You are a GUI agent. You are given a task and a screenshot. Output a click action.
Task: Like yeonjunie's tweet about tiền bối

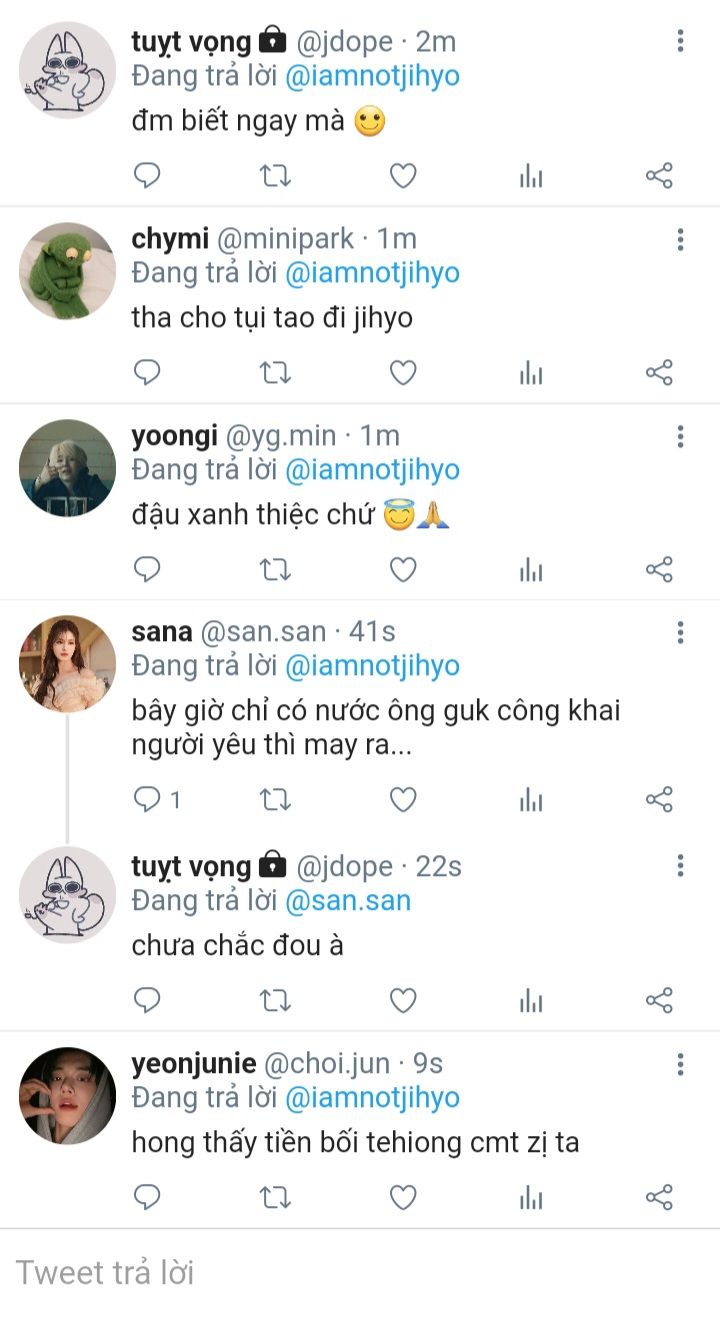pos(402,1197)
